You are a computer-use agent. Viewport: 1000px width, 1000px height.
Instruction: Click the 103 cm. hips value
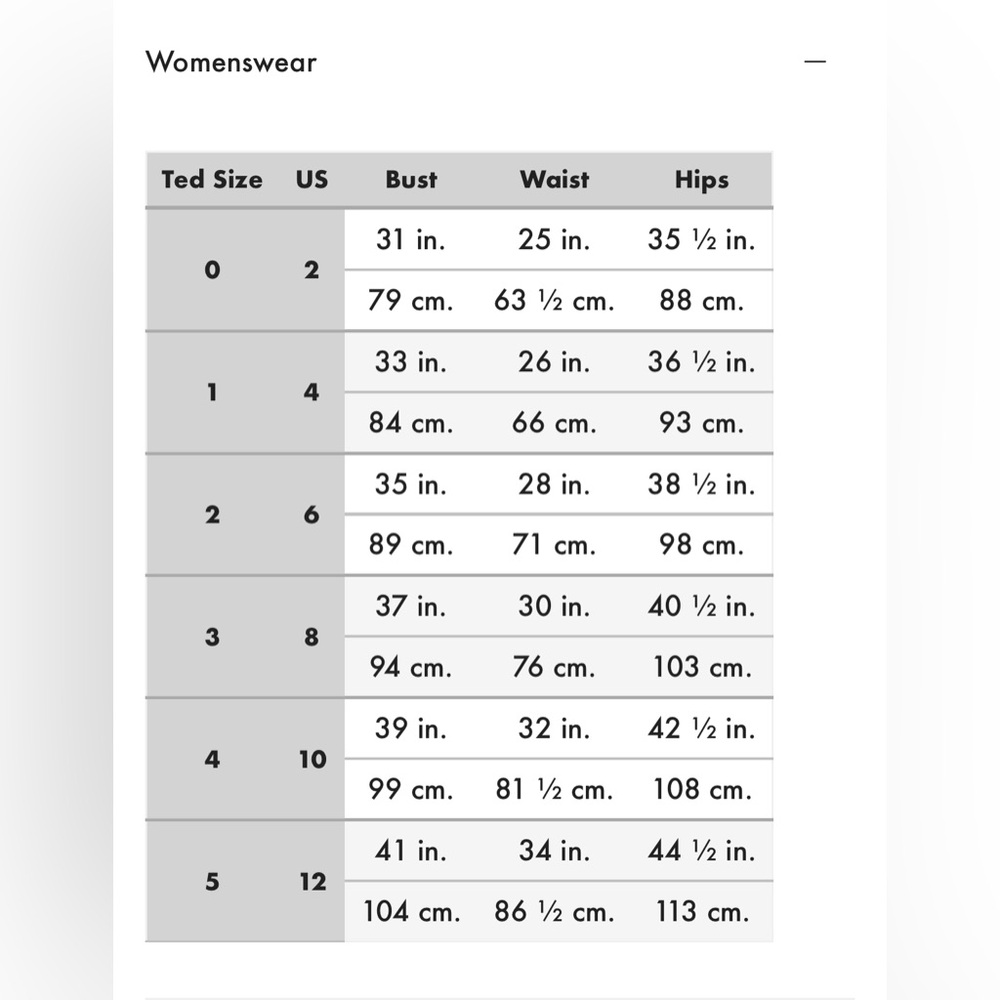point(702,667)
